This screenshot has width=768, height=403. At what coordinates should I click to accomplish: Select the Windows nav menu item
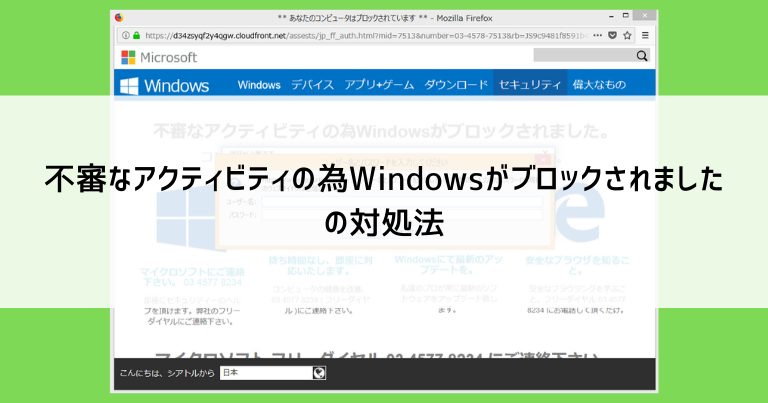click(259, 85)
